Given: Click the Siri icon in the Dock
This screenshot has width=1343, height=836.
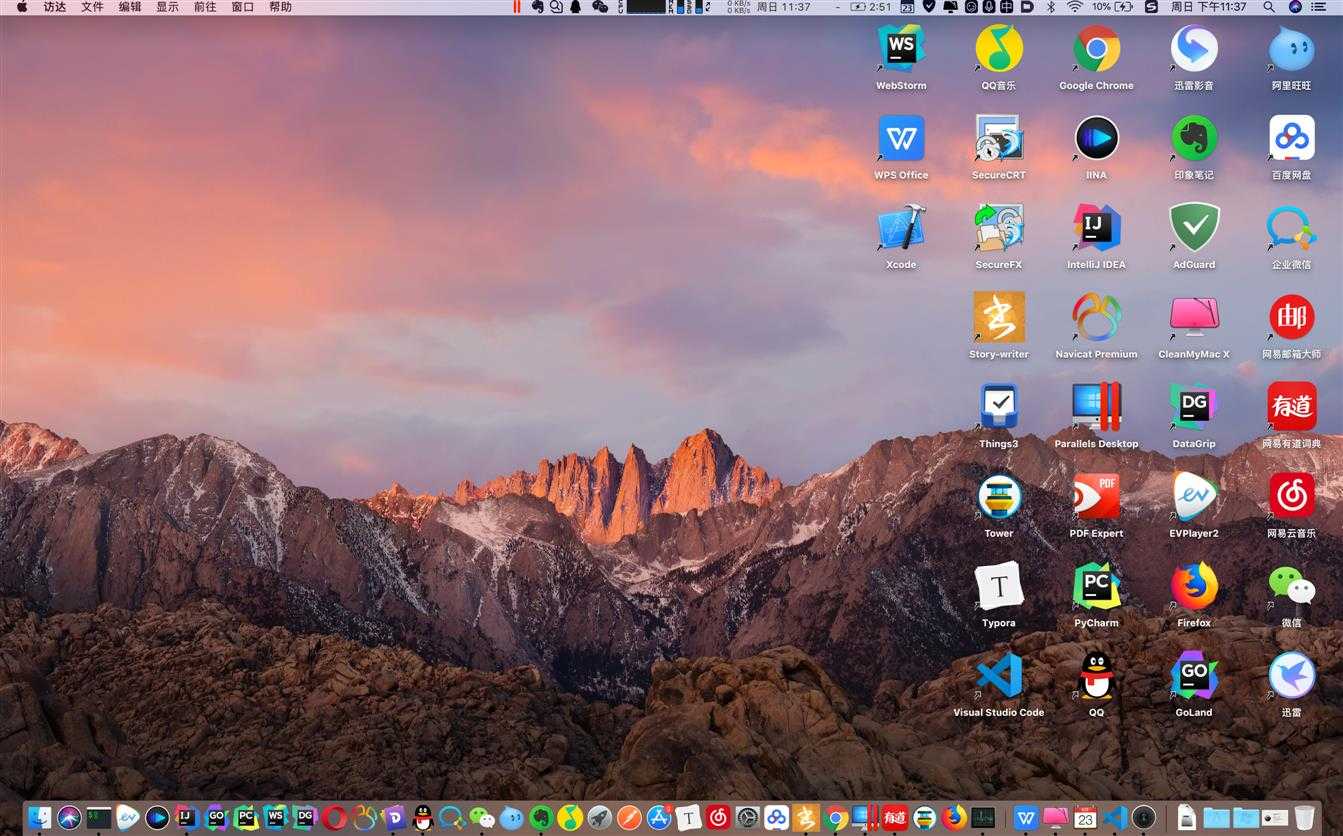Looking at the screenshot, I should click(x=69, y=818).
